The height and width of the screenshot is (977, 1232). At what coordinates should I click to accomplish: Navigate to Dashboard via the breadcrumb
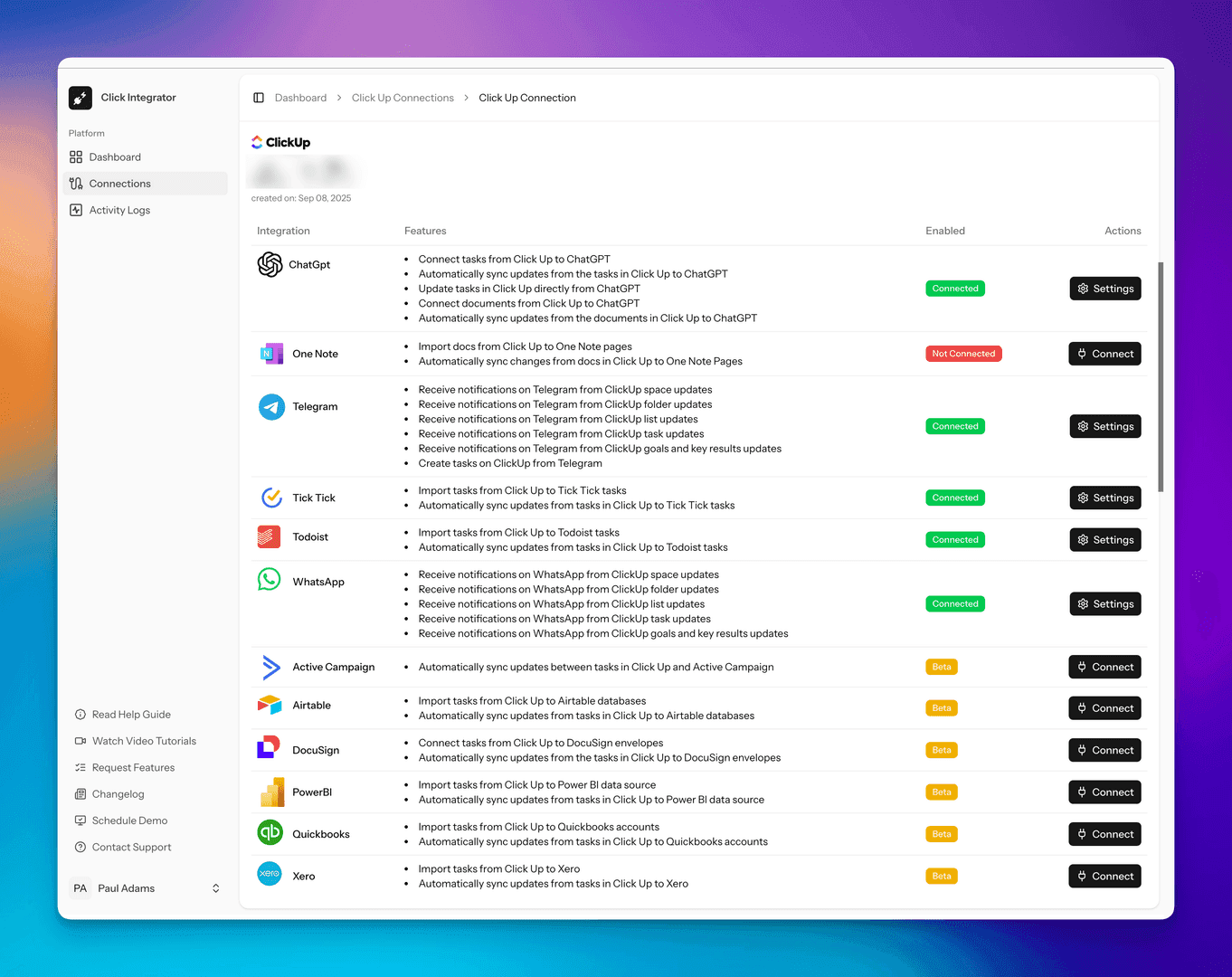[x=300, y=97]
